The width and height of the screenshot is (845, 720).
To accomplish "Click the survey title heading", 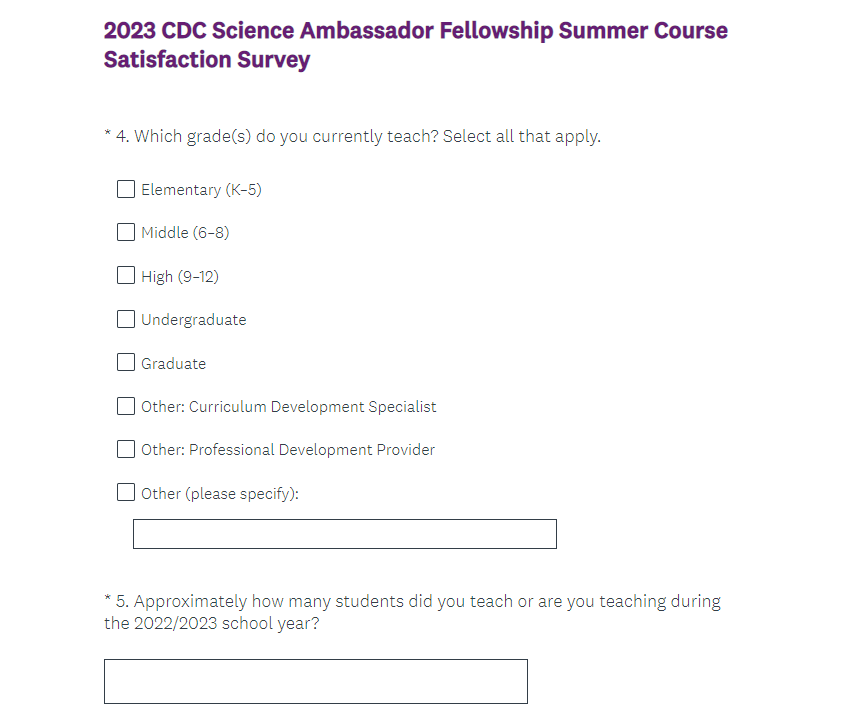I will pyautogui.click(x=415, y=45).
